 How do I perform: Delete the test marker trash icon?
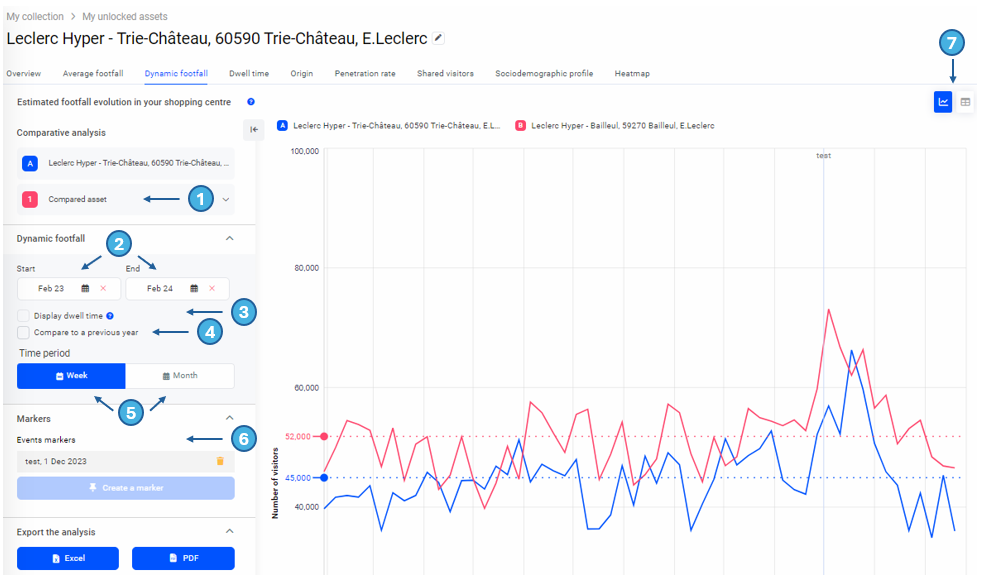220,461
